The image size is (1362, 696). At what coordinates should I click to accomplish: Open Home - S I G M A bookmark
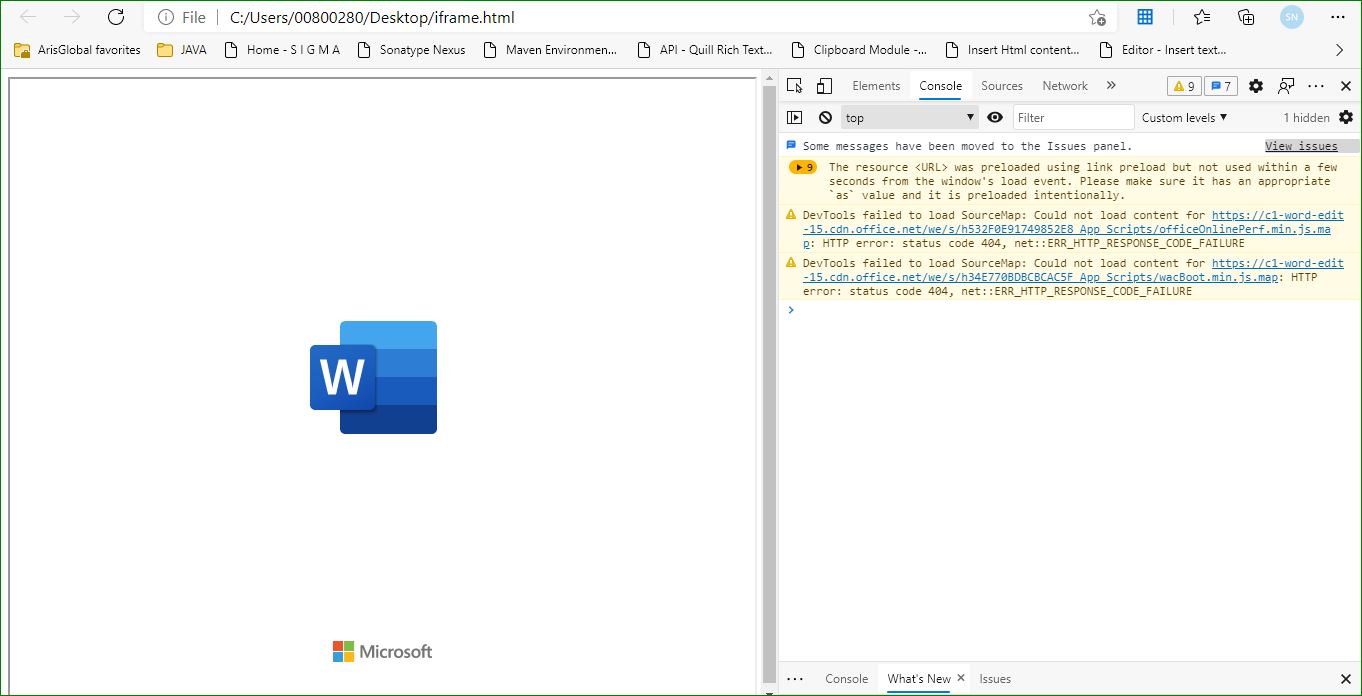(282, 49)
